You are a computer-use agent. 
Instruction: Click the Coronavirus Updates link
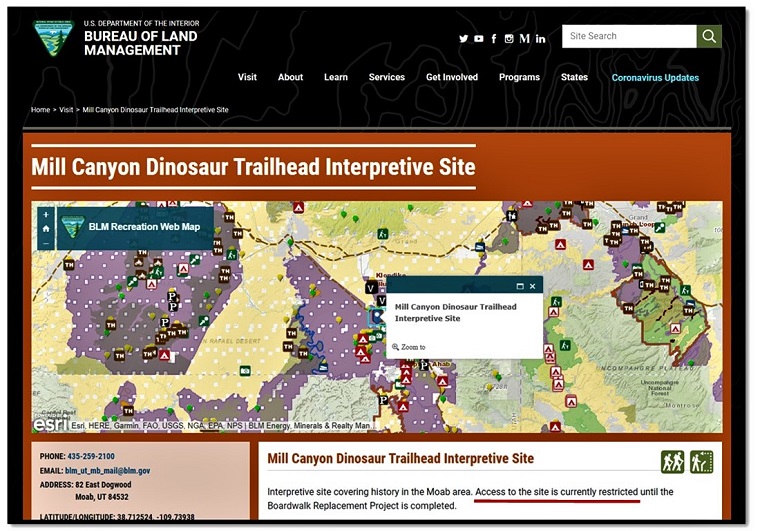655,77
